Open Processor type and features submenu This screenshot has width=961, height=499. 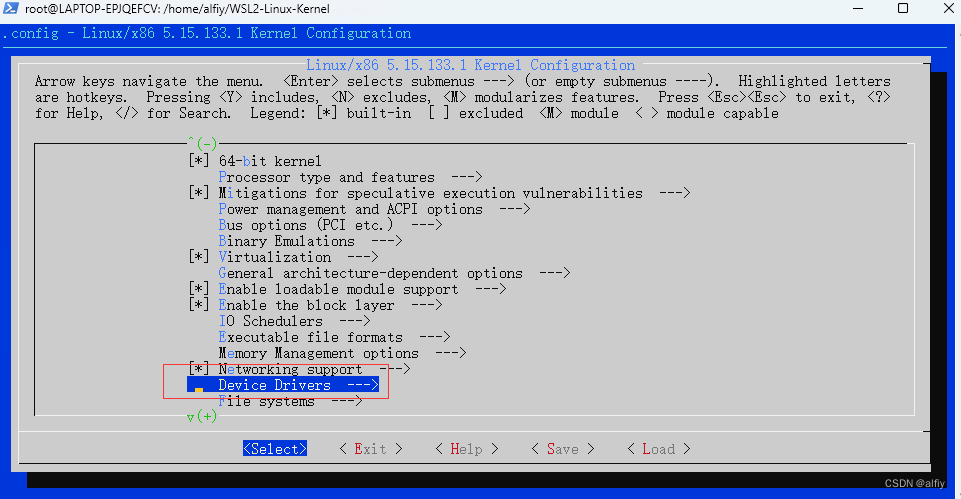point(350,177)
